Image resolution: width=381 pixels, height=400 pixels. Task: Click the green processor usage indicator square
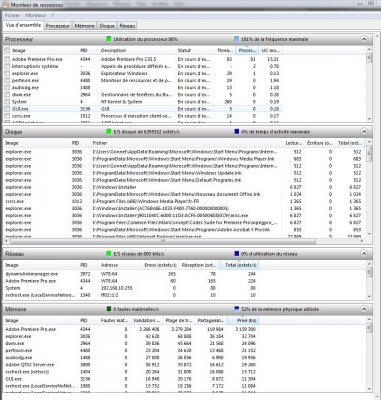tap(109, 39)
